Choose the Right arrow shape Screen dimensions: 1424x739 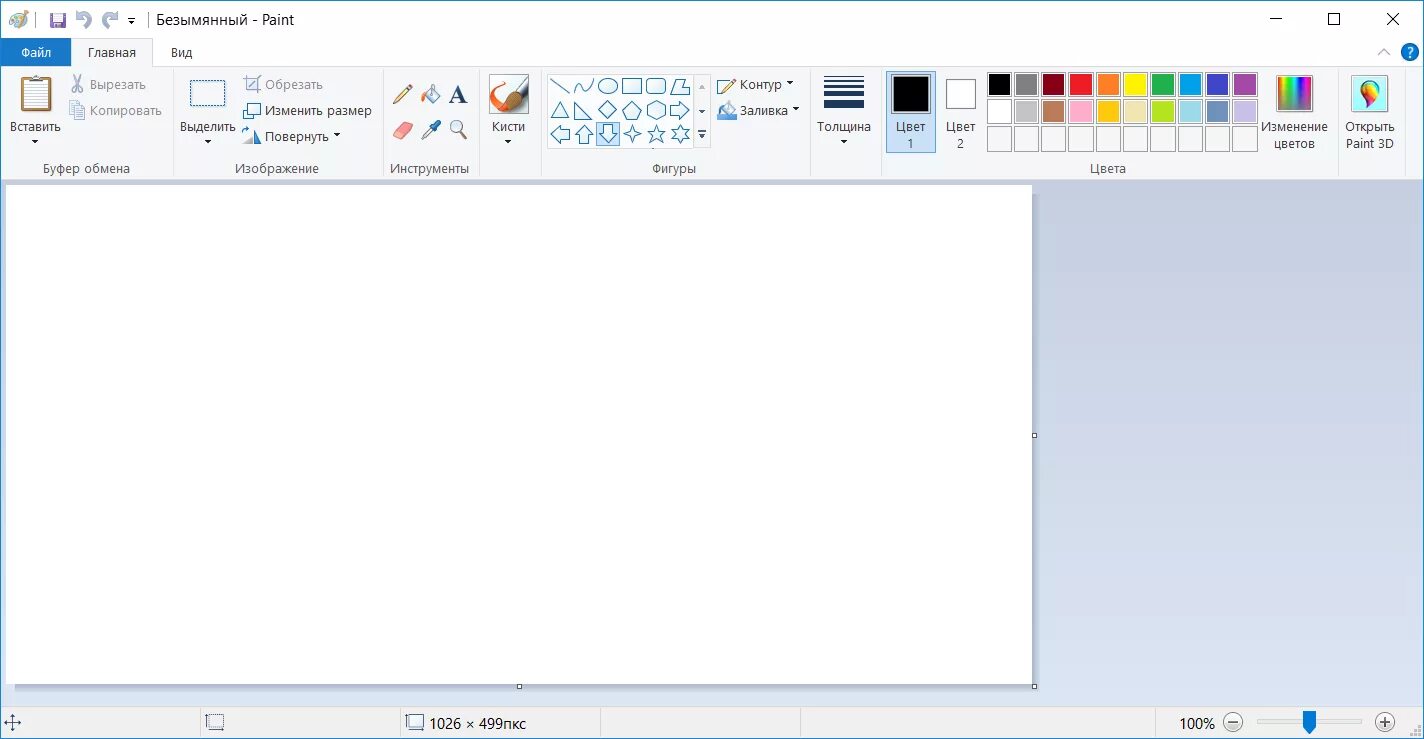(x=680, y=110)
